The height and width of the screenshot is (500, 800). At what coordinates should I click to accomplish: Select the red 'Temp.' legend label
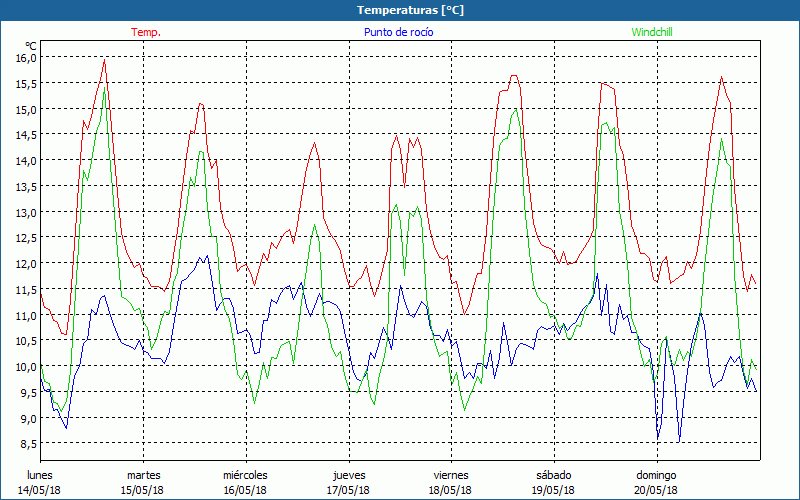(x=146, y=32)
